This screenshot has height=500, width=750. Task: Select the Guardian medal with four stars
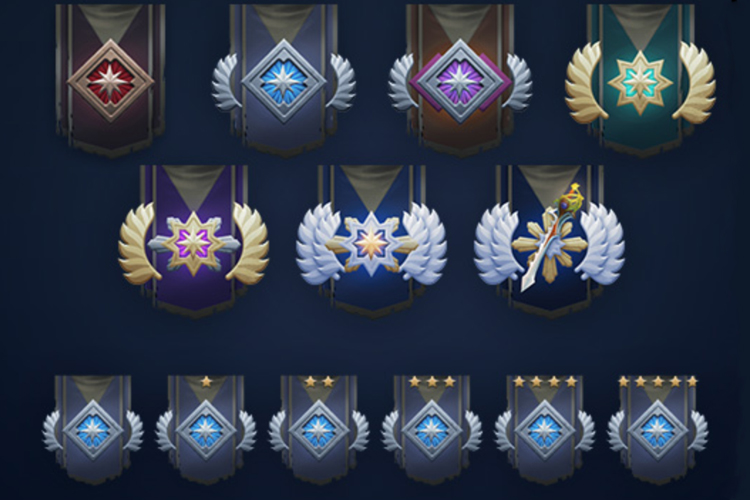tap(544, 430)
